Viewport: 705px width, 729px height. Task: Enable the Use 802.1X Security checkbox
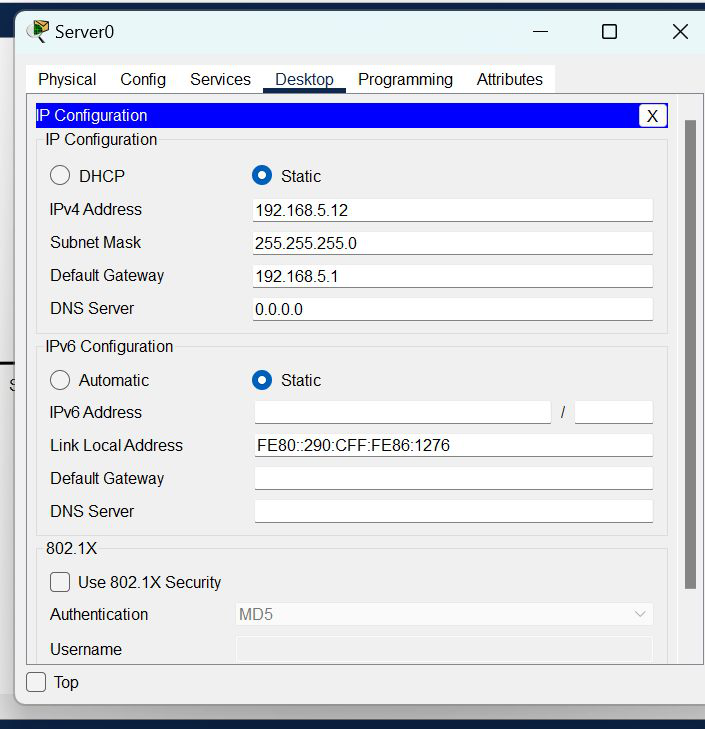pos(60,582)
